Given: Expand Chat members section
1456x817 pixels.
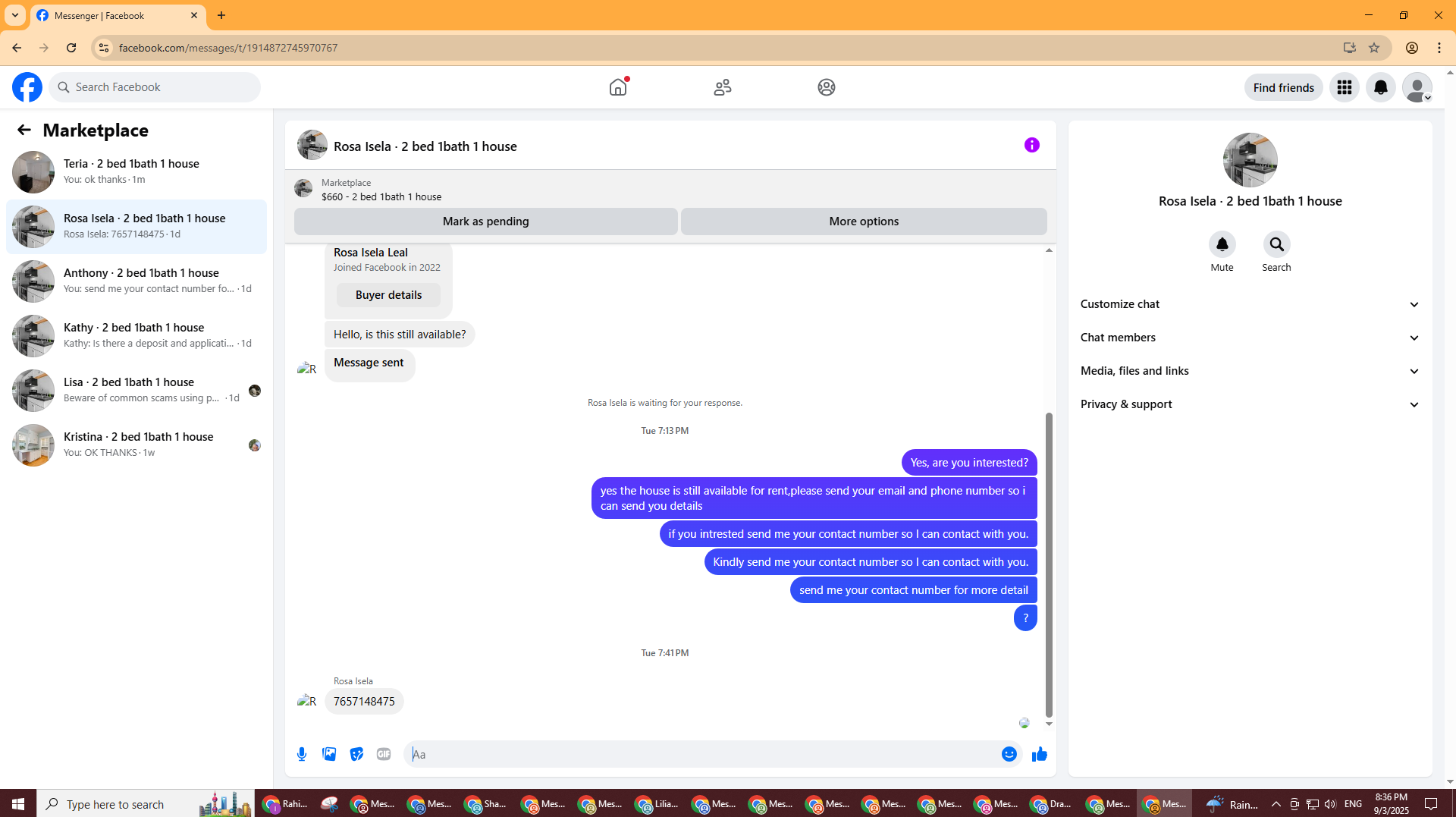Looking at the screenshot, I should (x=1250, y=338).
